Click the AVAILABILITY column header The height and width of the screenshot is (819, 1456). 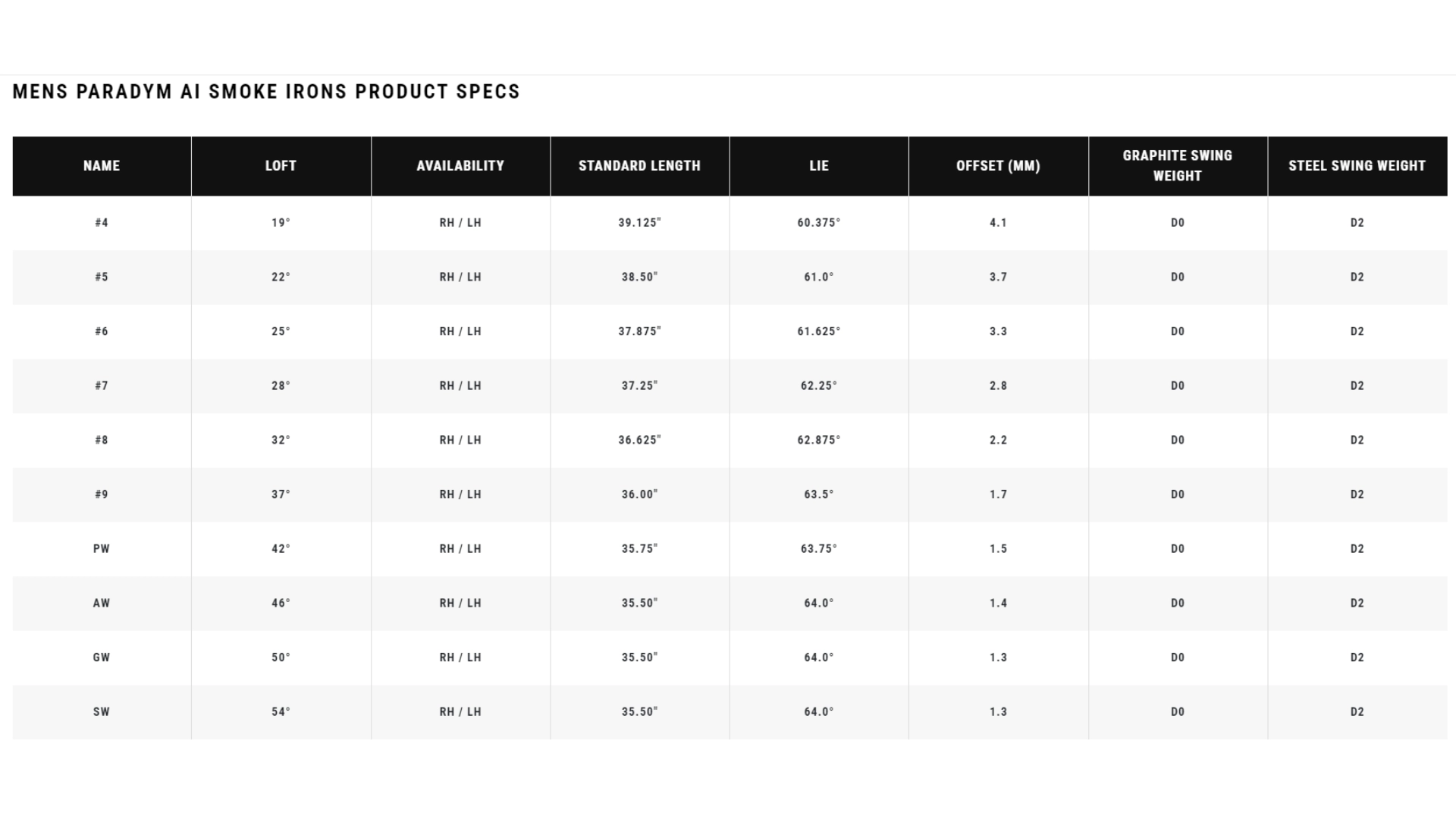click(460, 166)
